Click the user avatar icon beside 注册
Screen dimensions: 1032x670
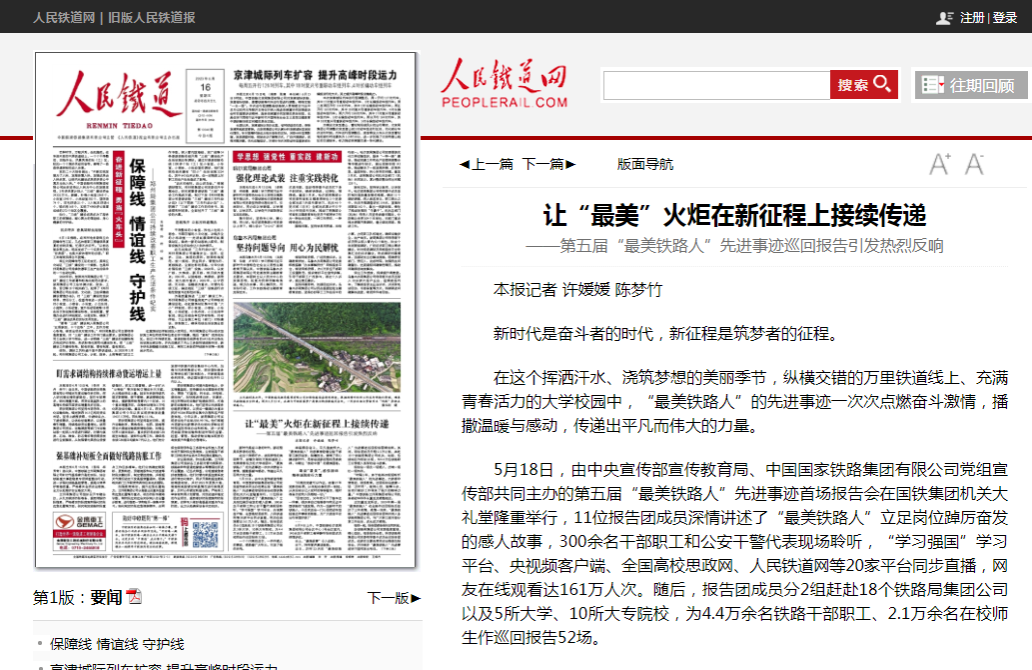pyautogui.click(x=944, y=17)
